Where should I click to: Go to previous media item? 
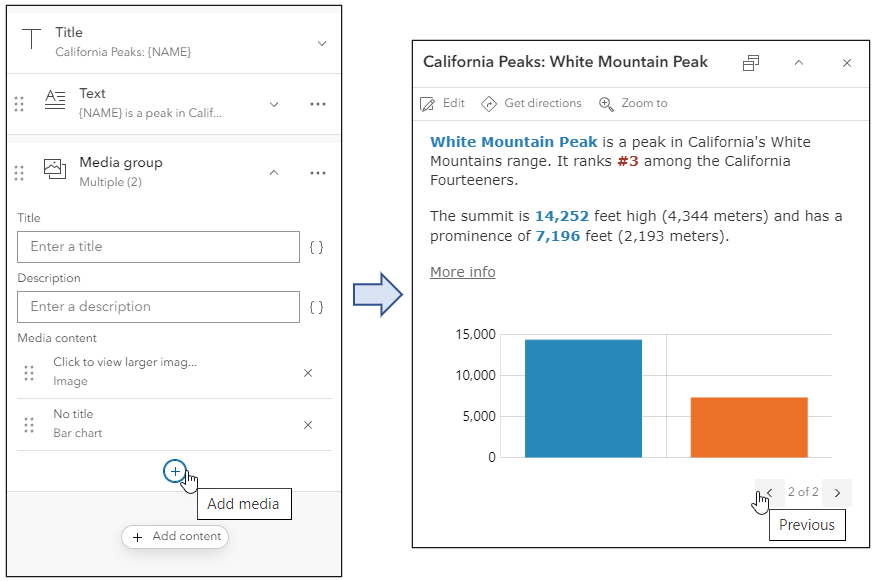point(768,492)
